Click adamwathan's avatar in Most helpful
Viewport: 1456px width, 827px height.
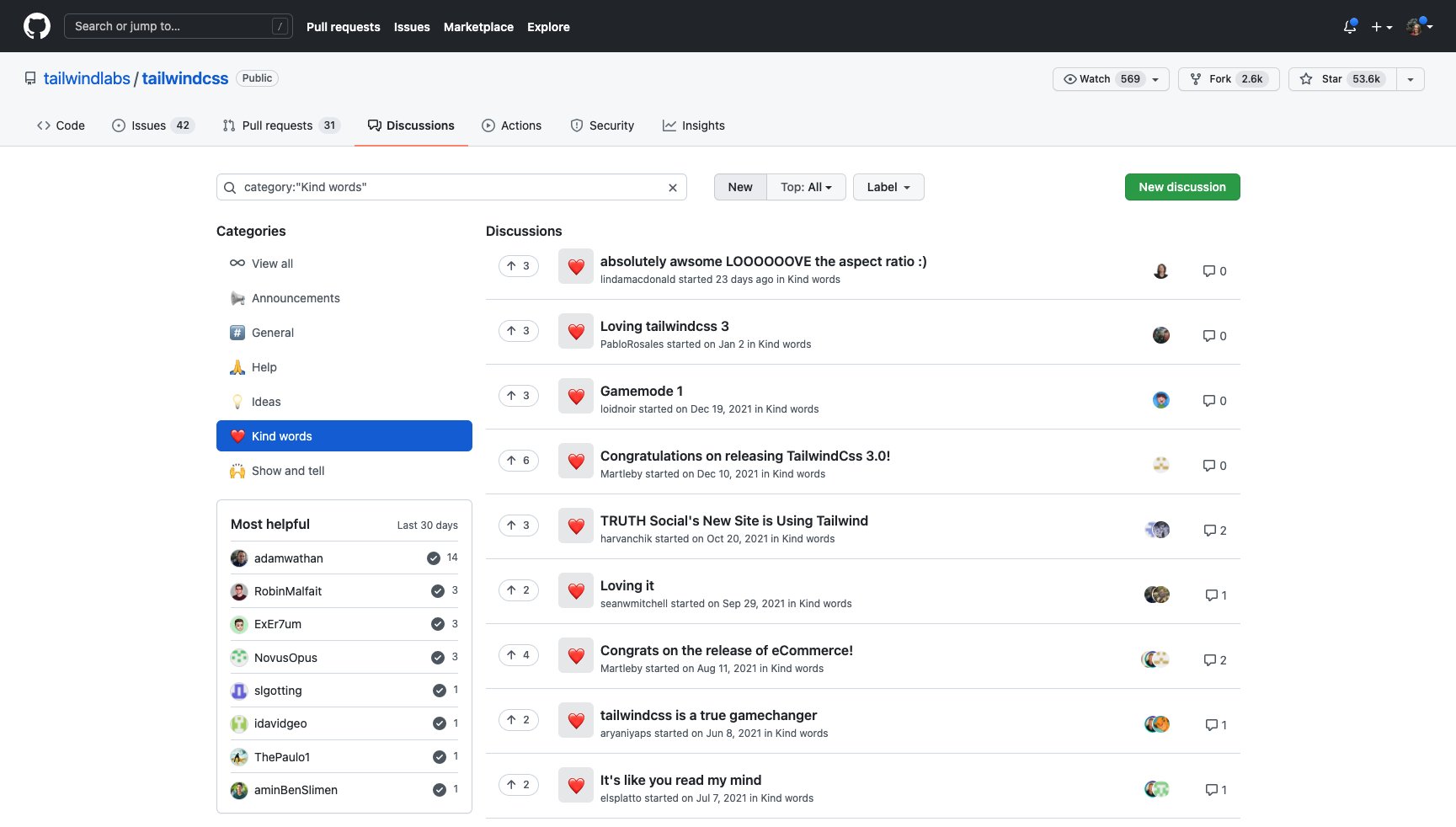pos(239,558)
